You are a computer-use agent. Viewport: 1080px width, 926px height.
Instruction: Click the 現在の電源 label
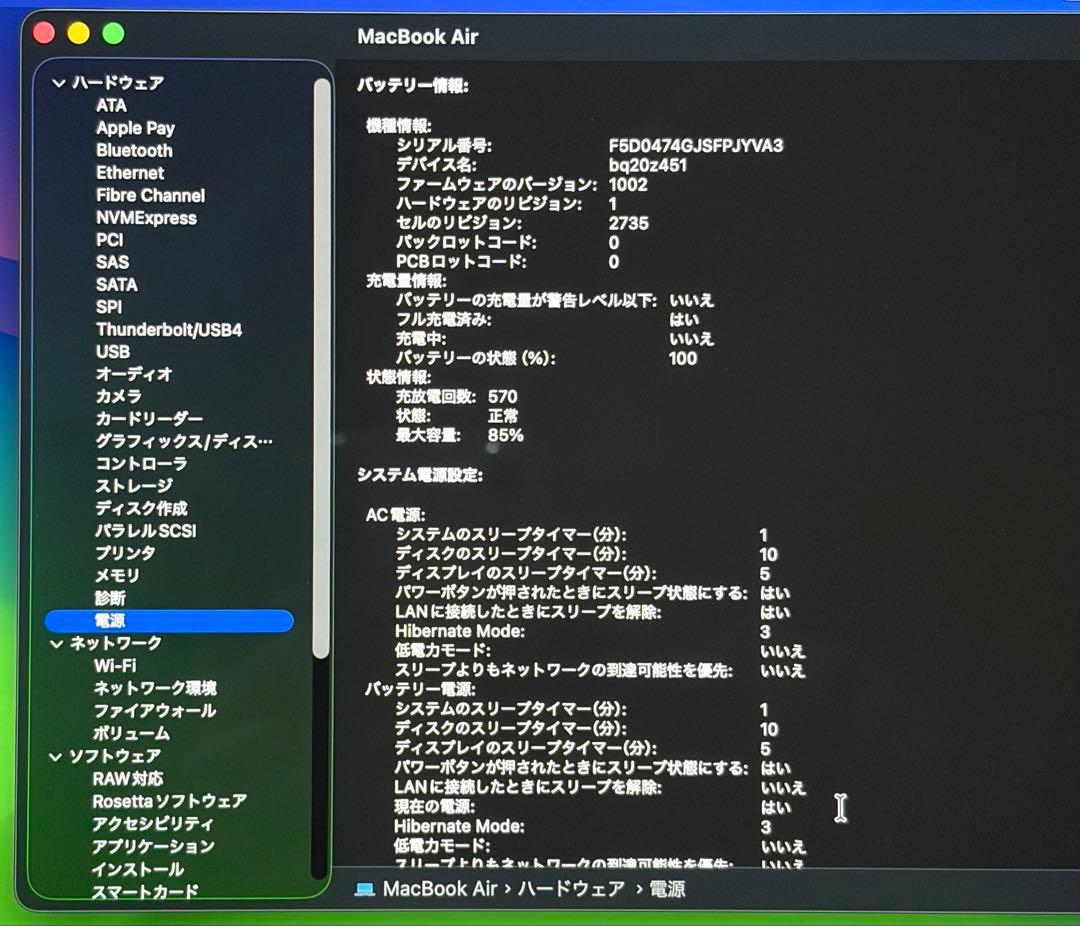(434, 807)
